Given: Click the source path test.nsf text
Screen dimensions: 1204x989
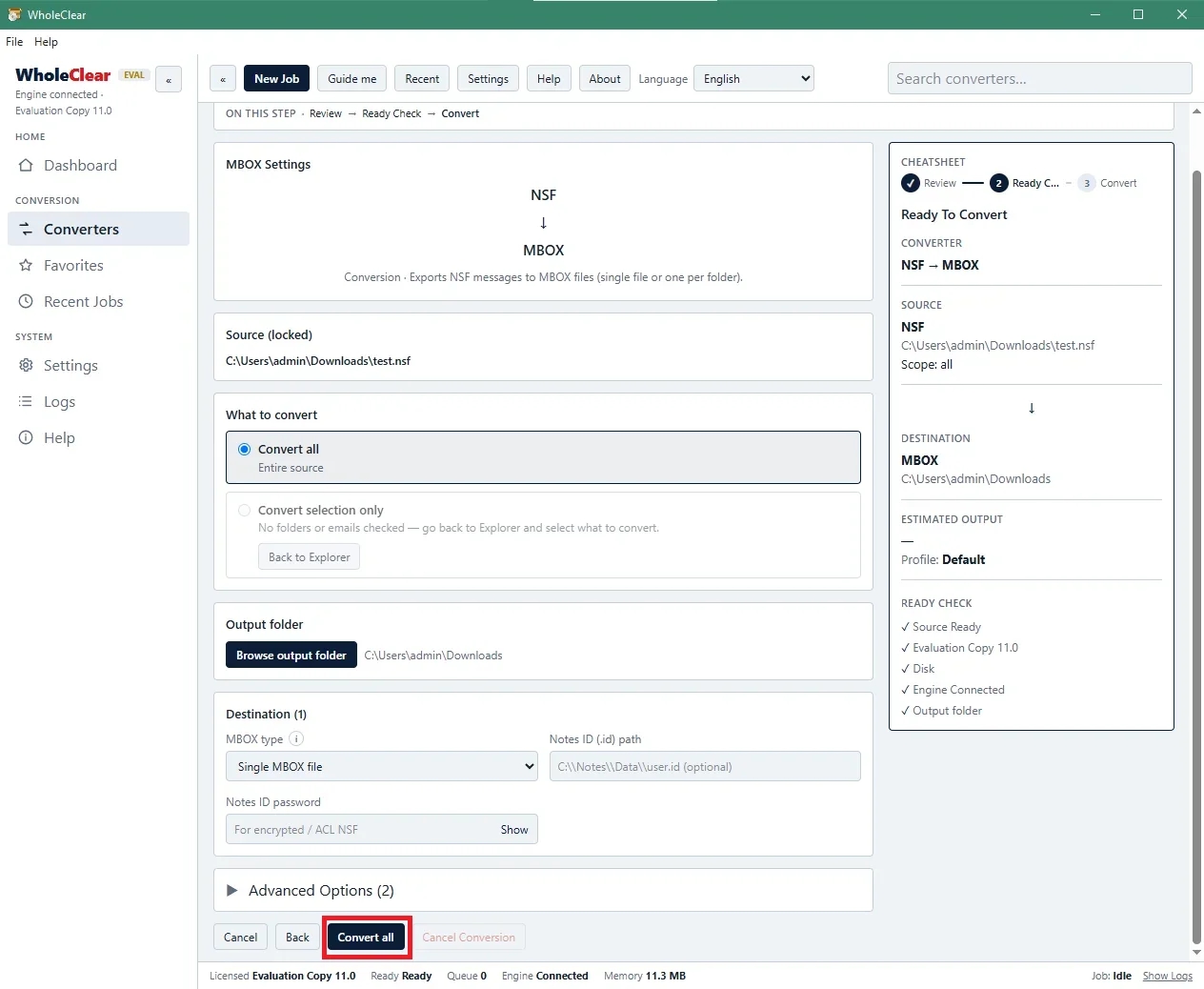Looking at the screenshot, I should pos(318,361).
